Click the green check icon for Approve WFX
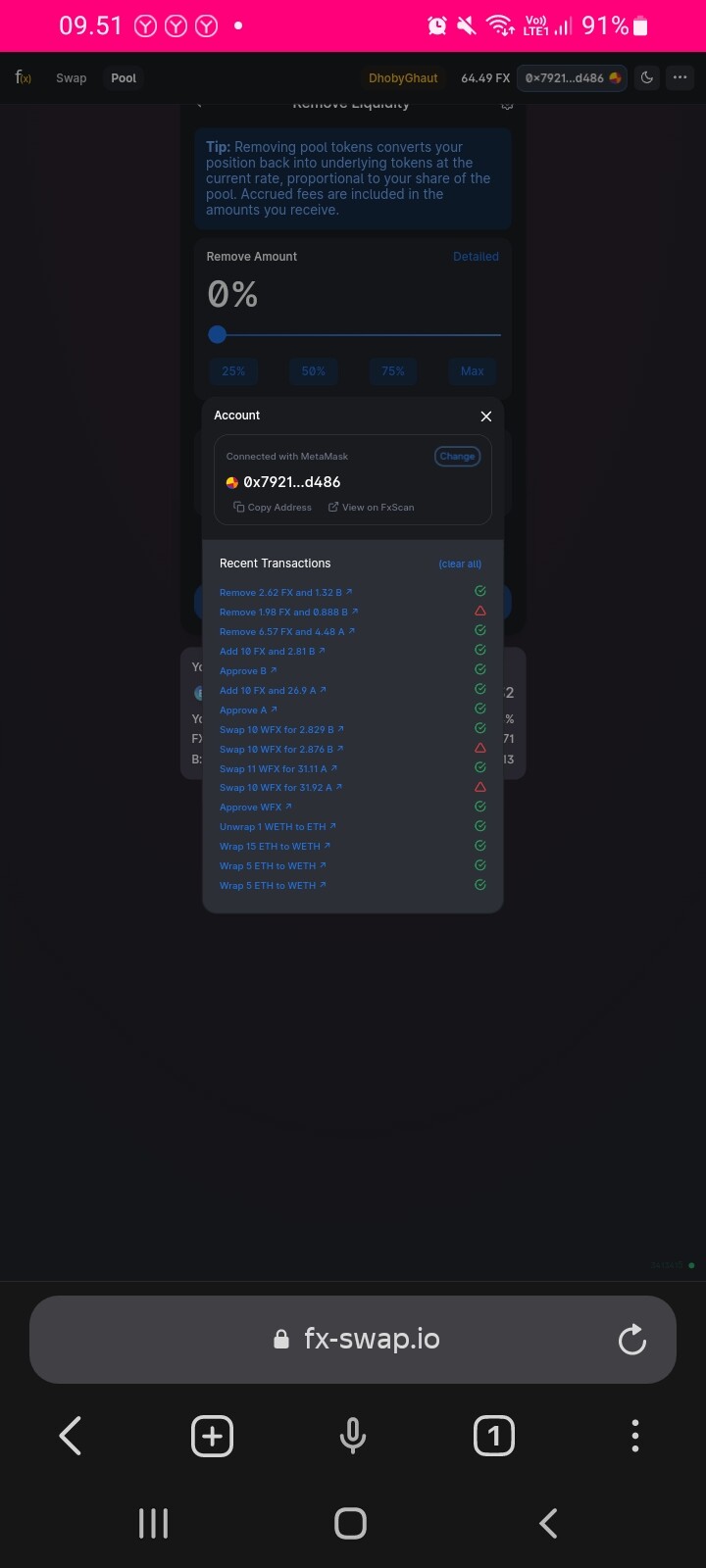The image size is (706, 1568). [480, 807]
